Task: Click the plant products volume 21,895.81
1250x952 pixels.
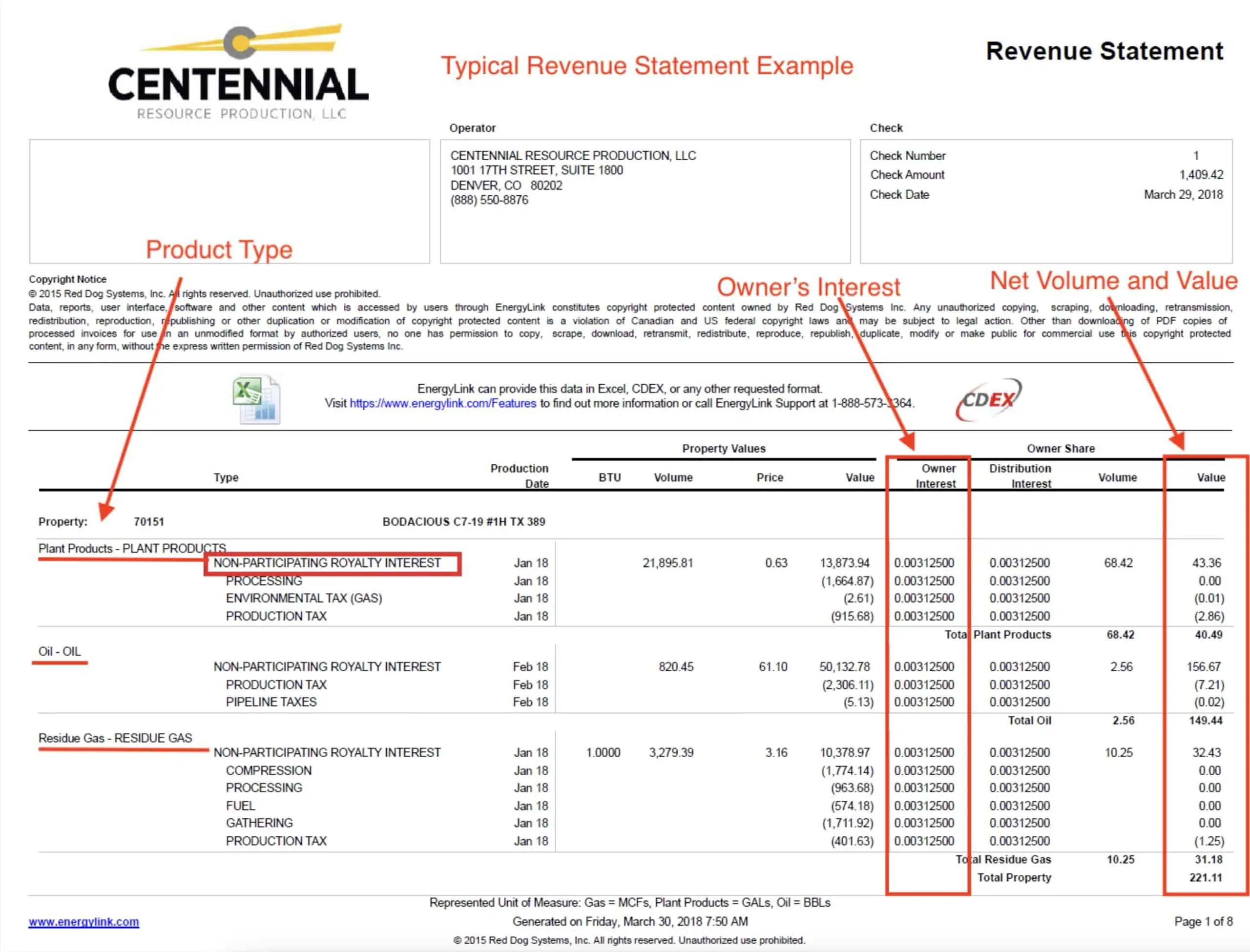Action: coord(667,563)
